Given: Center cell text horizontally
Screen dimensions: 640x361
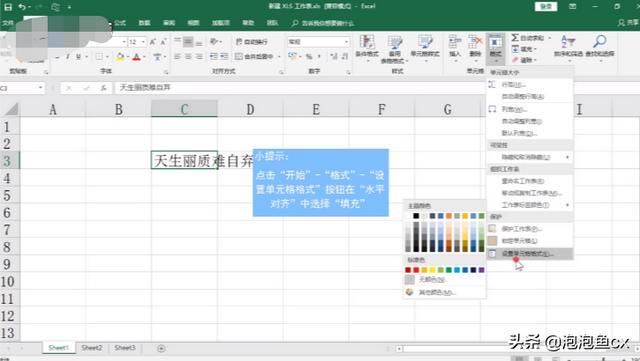Looking at the screenshot, I should coord(188,56).
